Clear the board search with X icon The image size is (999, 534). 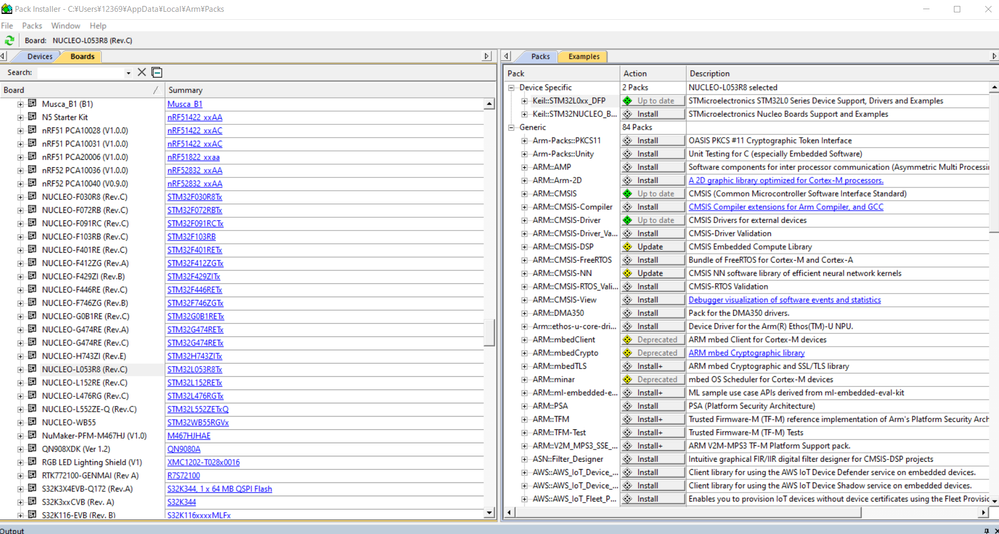click(x=142, y=73)
